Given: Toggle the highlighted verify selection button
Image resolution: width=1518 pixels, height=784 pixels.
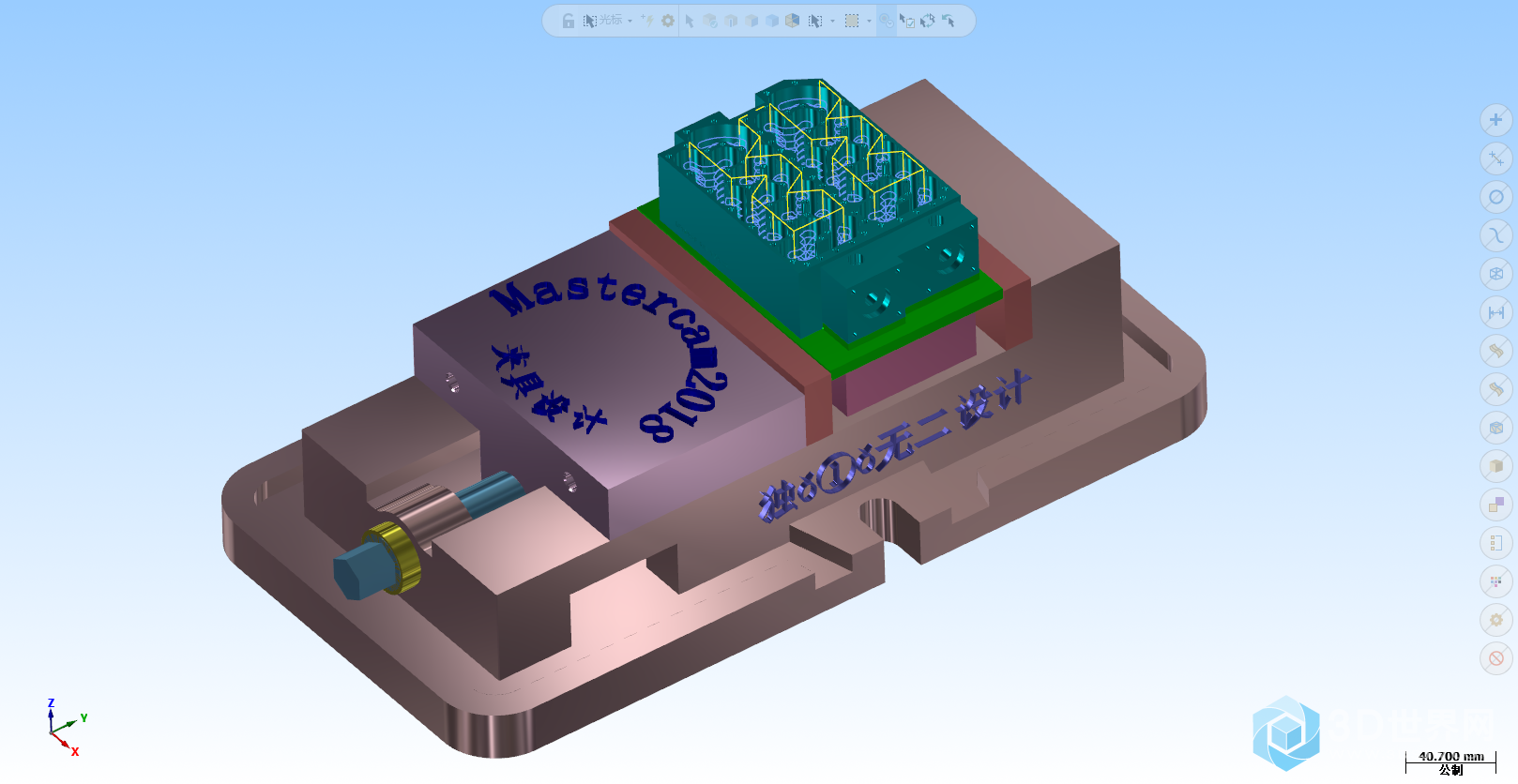Looking at the screenshot, I should click(887, 21).
